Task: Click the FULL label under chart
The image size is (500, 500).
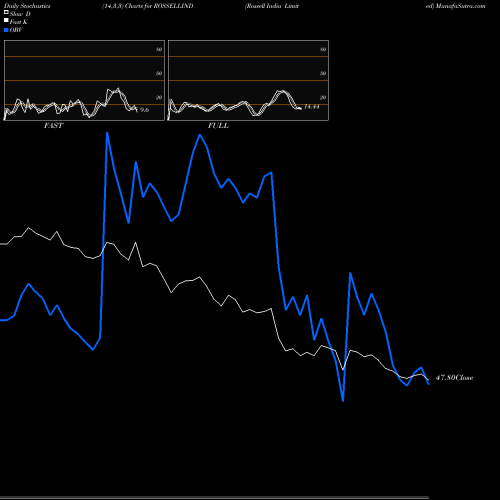Action: (x=218, y=126)
